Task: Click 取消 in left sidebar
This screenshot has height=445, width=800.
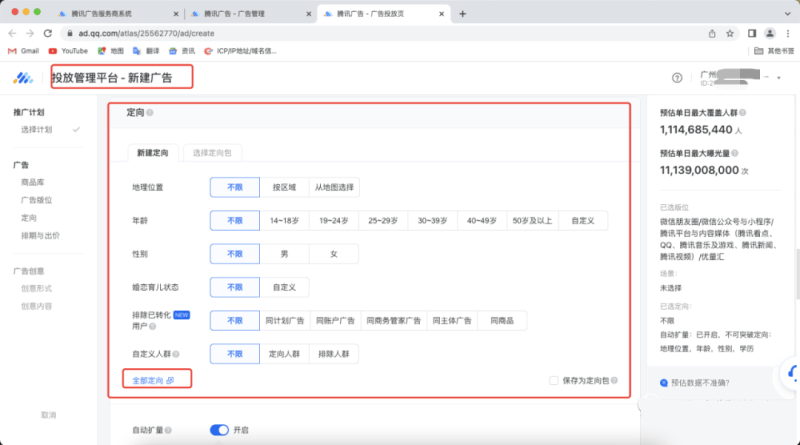Action: tap(48, 415)
